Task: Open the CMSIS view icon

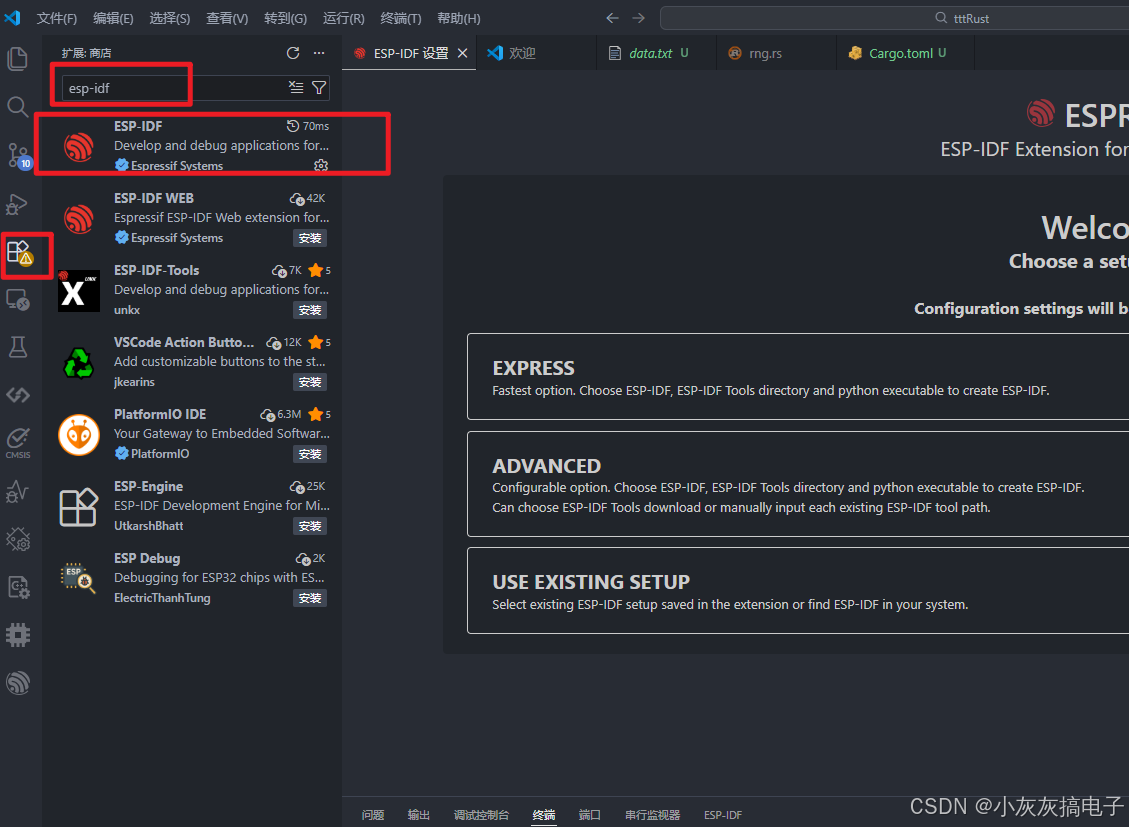Action: pos(17,443)
